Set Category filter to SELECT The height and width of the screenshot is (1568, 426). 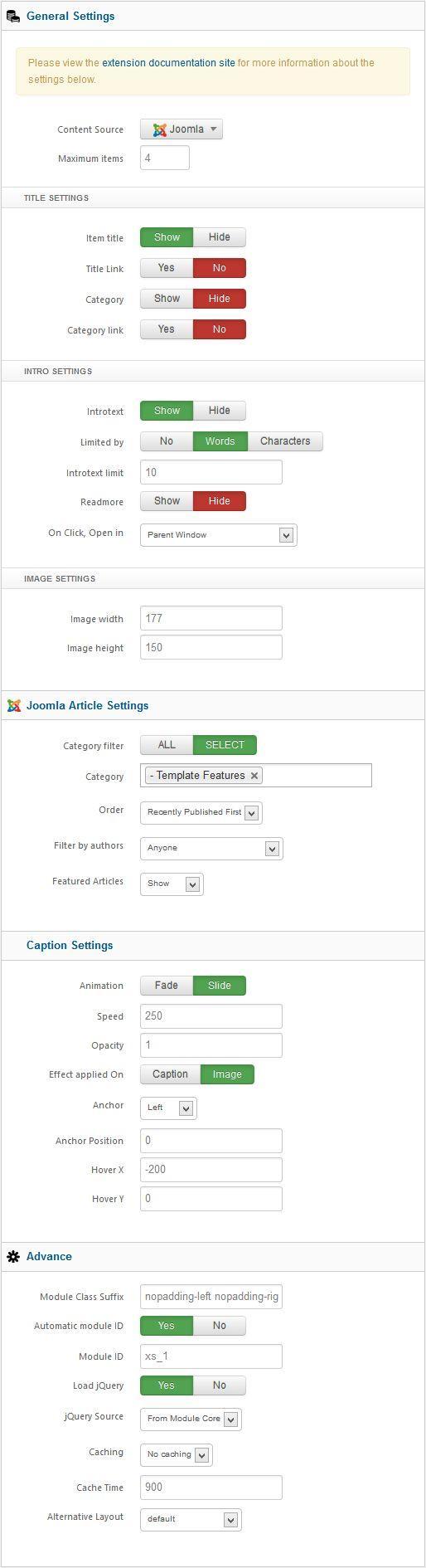(225, 745)
